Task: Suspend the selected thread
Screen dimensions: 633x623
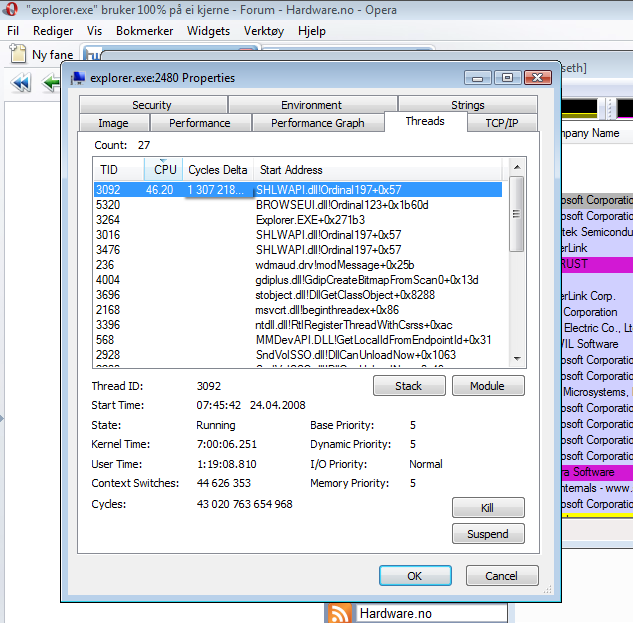Action: coord(488,534)
